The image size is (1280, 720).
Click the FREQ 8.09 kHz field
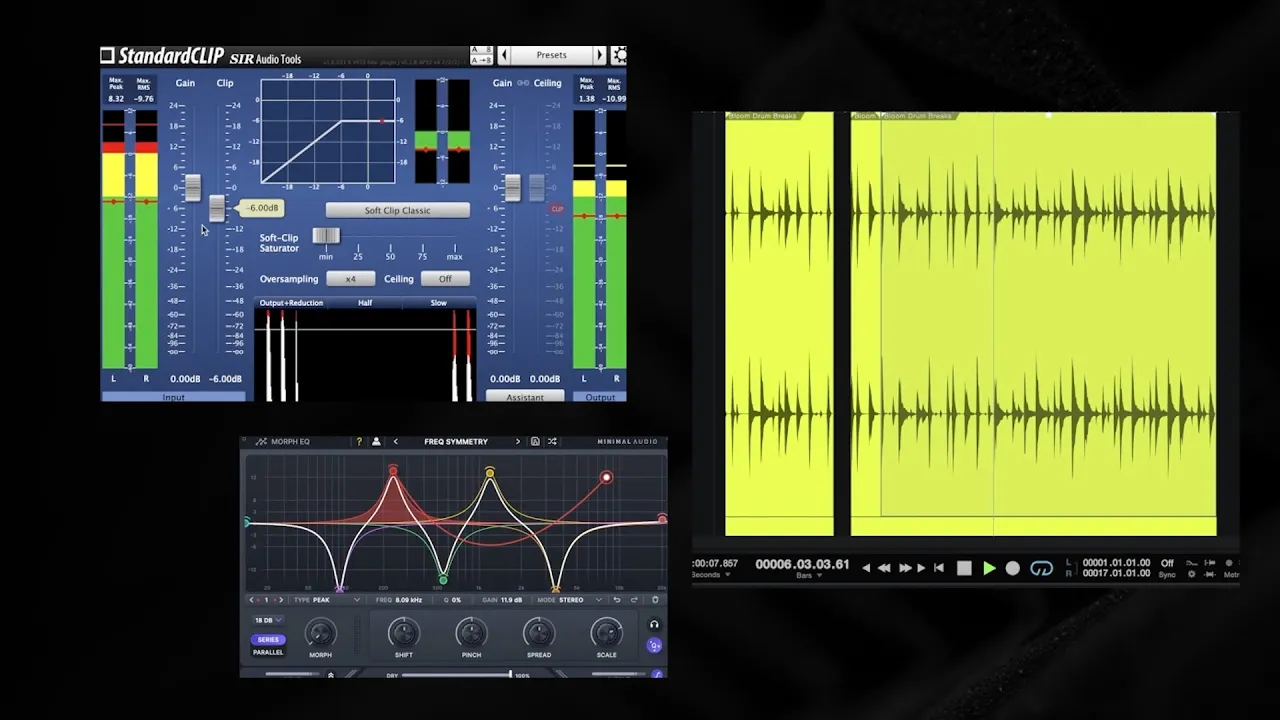398,600
